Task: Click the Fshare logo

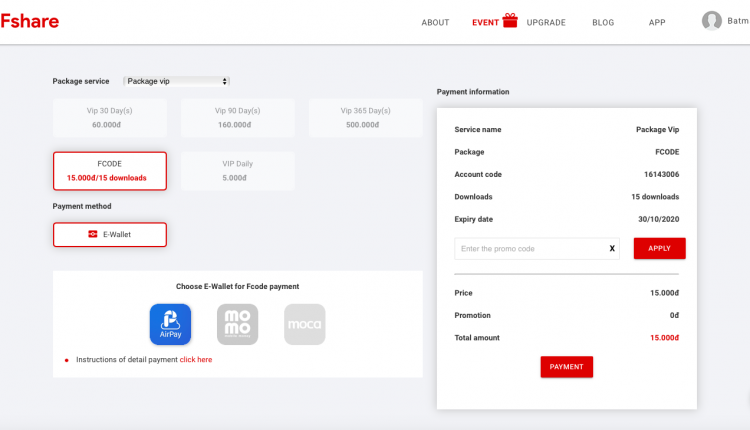Action: pos(30,21)
